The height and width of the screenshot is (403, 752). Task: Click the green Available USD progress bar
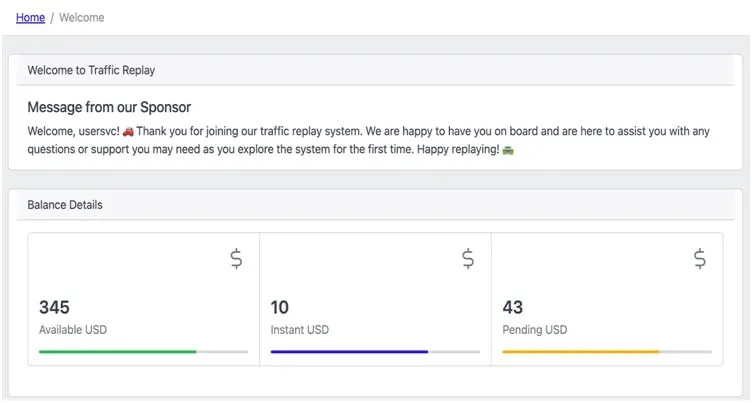117,352
